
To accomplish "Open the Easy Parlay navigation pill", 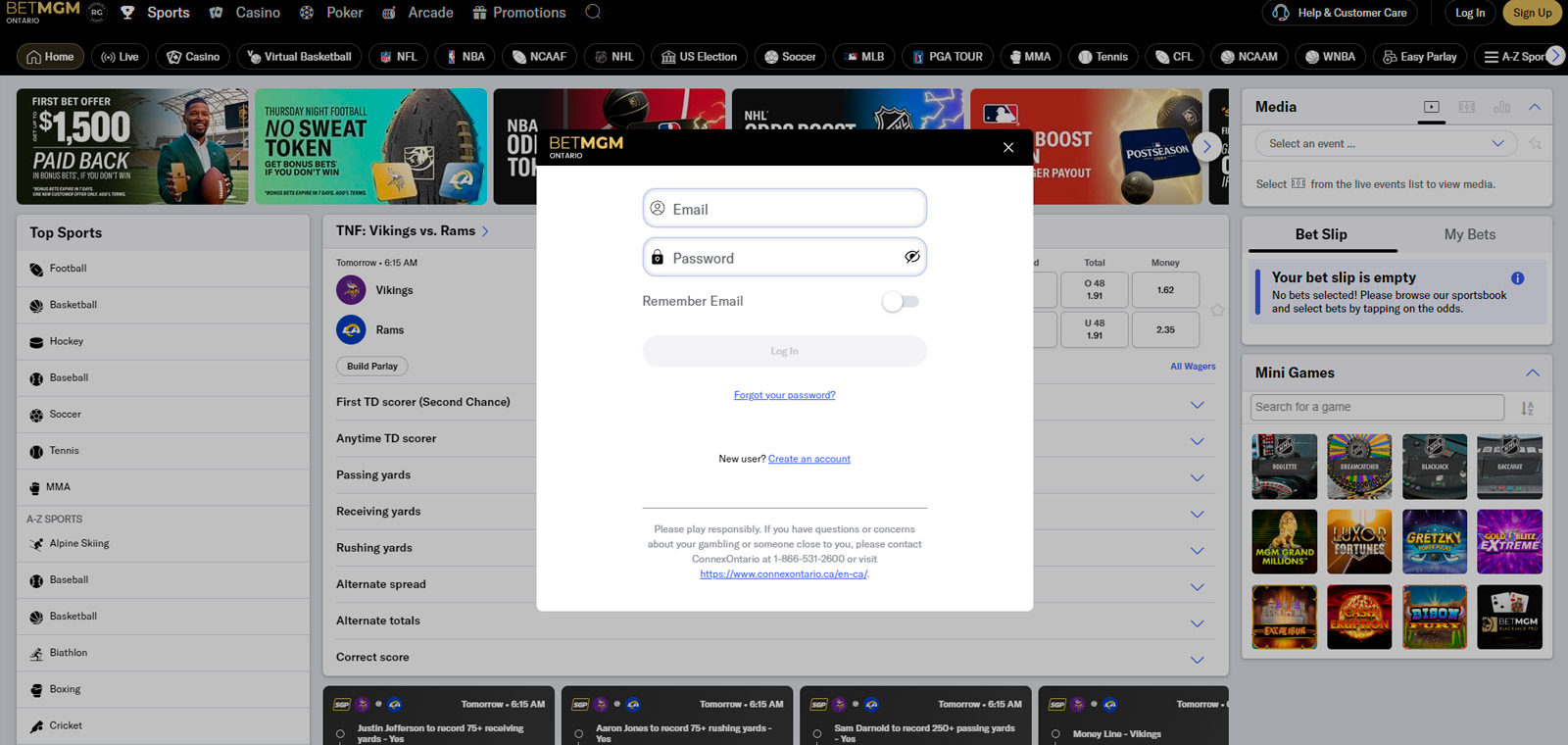I will (1420, 57).
